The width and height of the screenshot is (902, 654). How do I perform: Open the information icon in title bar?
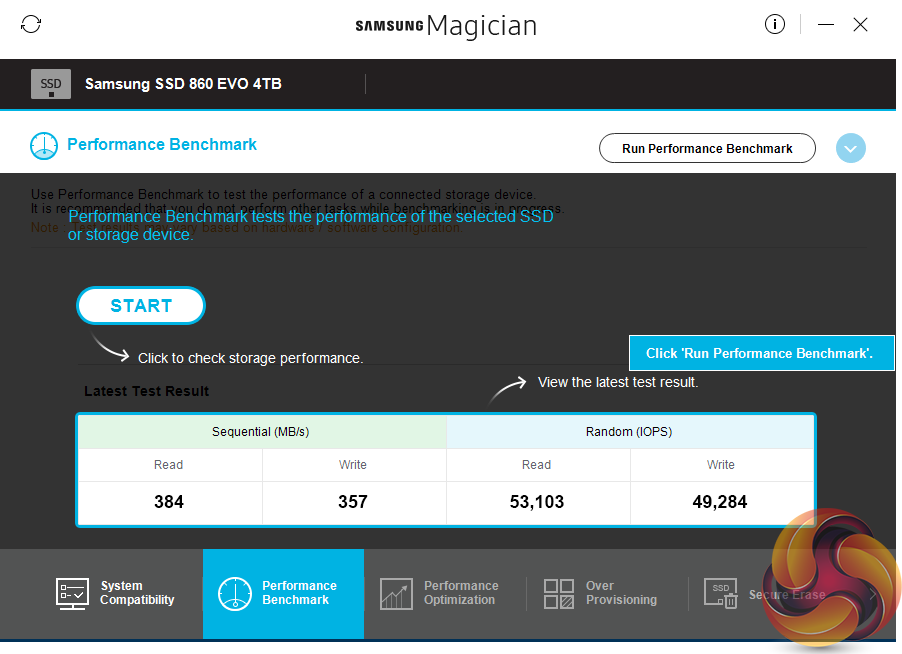pos(775,24)
